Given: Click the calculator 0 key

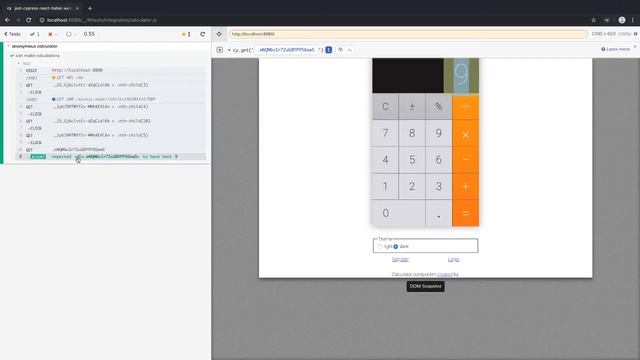Looking at the screenshot, I should point(398,213).
